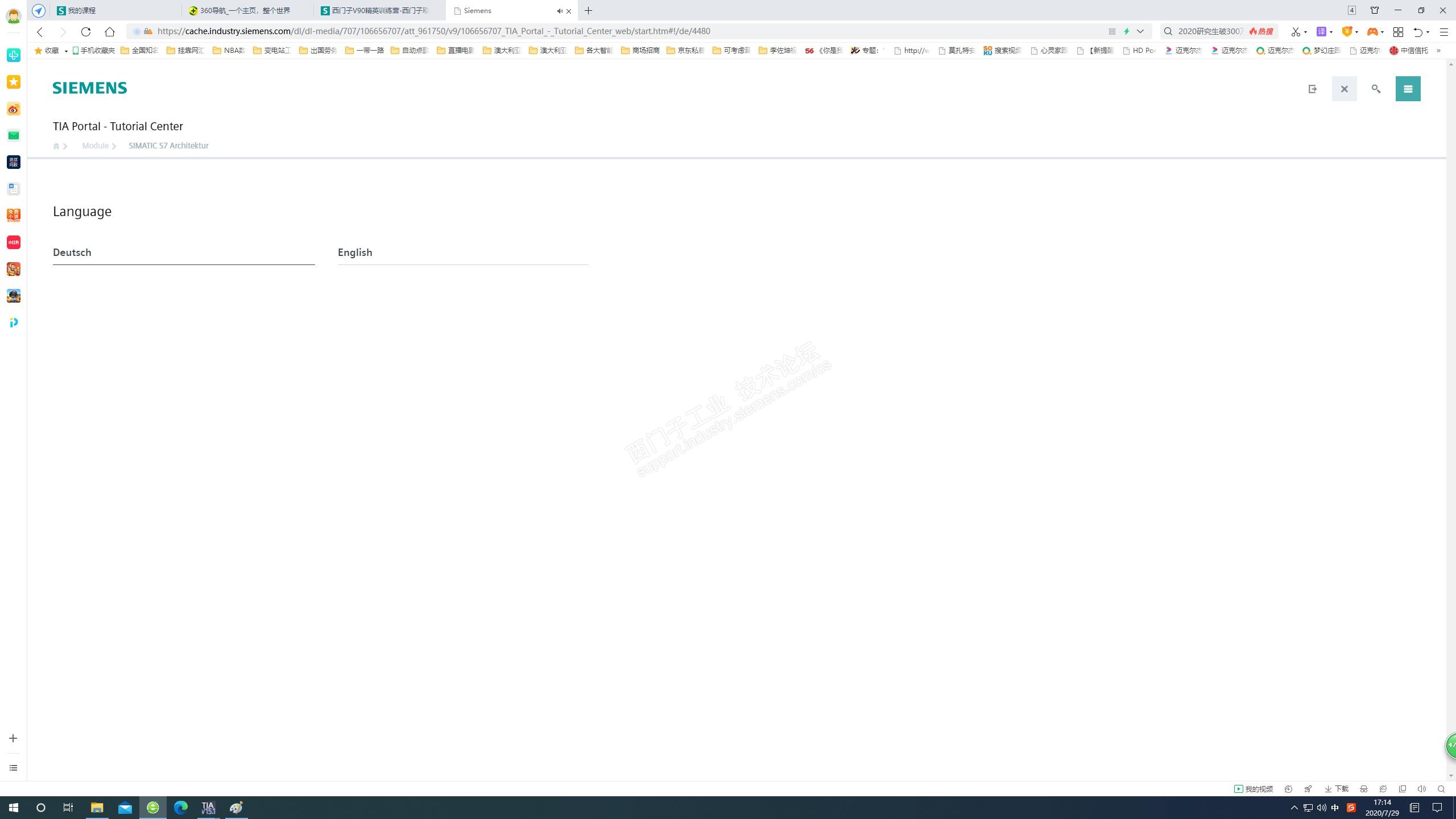Open the Siemens page search magnifier
The height and width of the screenshot is (819, 1456).
pyautogui.click(x=1376, y=89)
